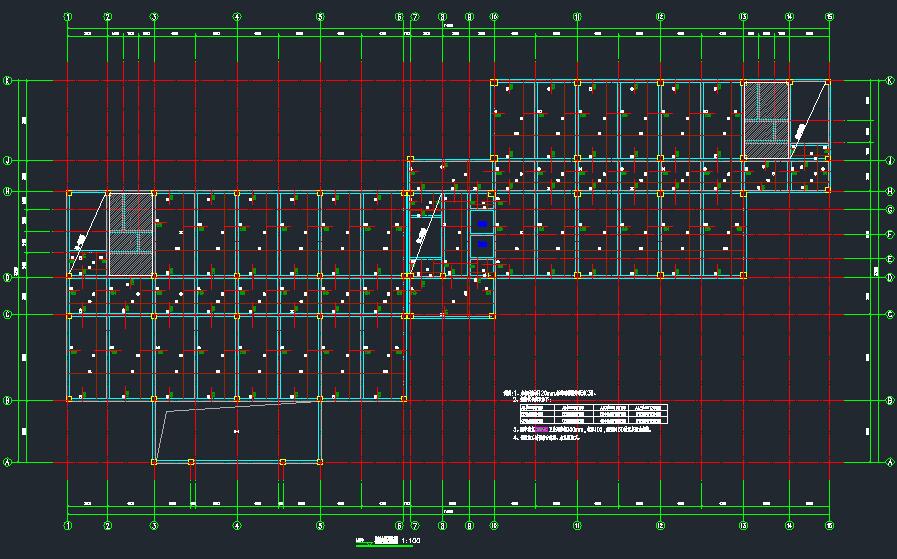
Task: Select yellow column at axis K and 10
Action: point(494,82)
